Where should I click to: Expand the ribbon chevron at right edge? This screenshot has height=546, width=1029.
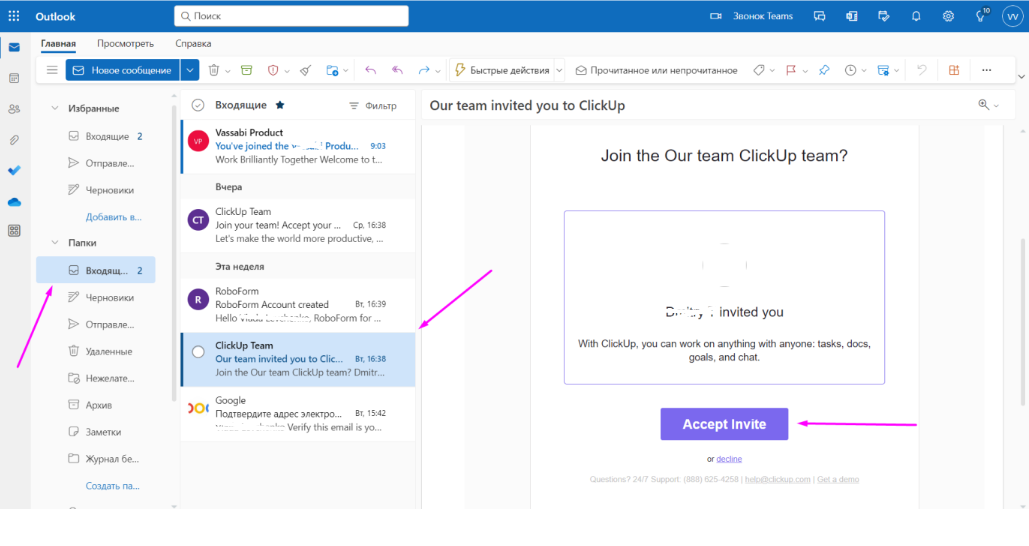click(1021, 77)
